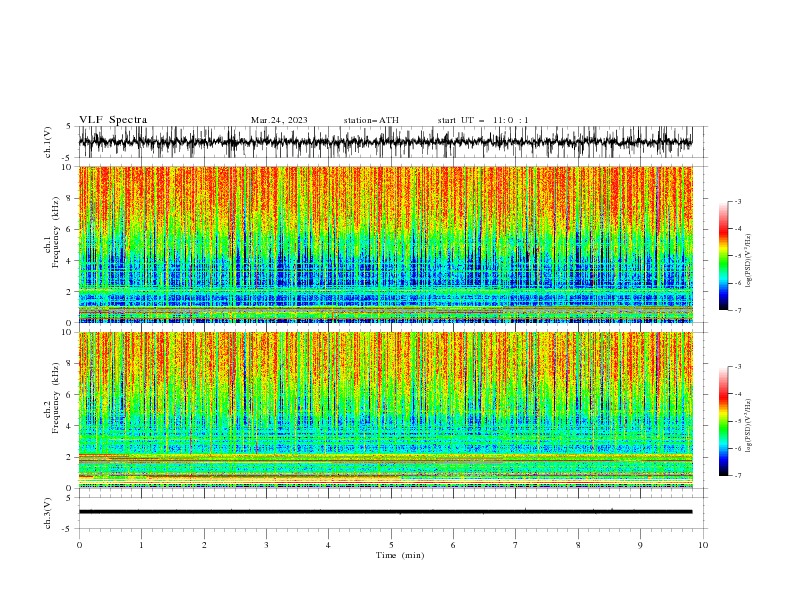This screenshot has height=612, width=792.
Task: Click the 'start UT = 11:0 :1' text
Action: tap(483, 120)
